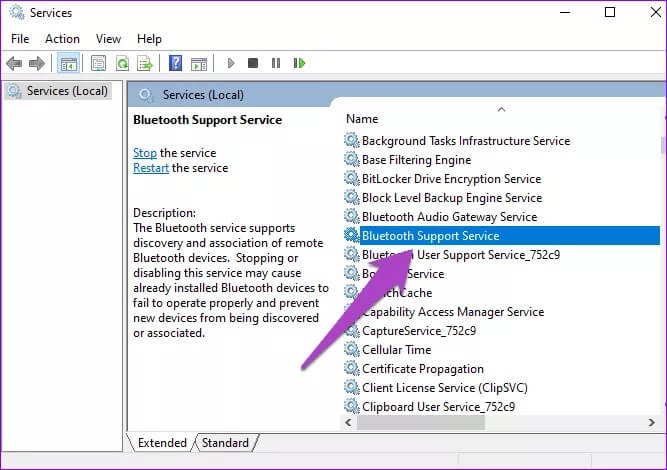Open the Action menu
Screen dimensions: 667x470
click(x=62, y=39)
